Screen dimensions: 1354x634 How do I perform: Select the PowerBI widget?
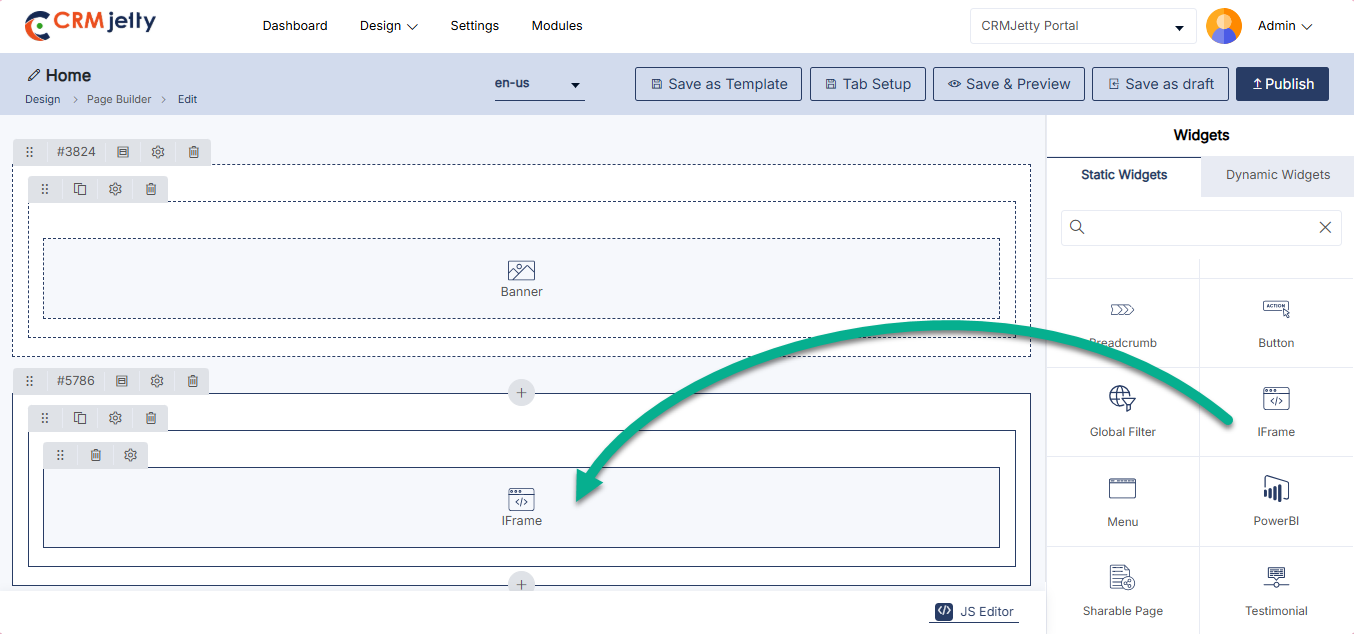click(x=1275, y=500)
